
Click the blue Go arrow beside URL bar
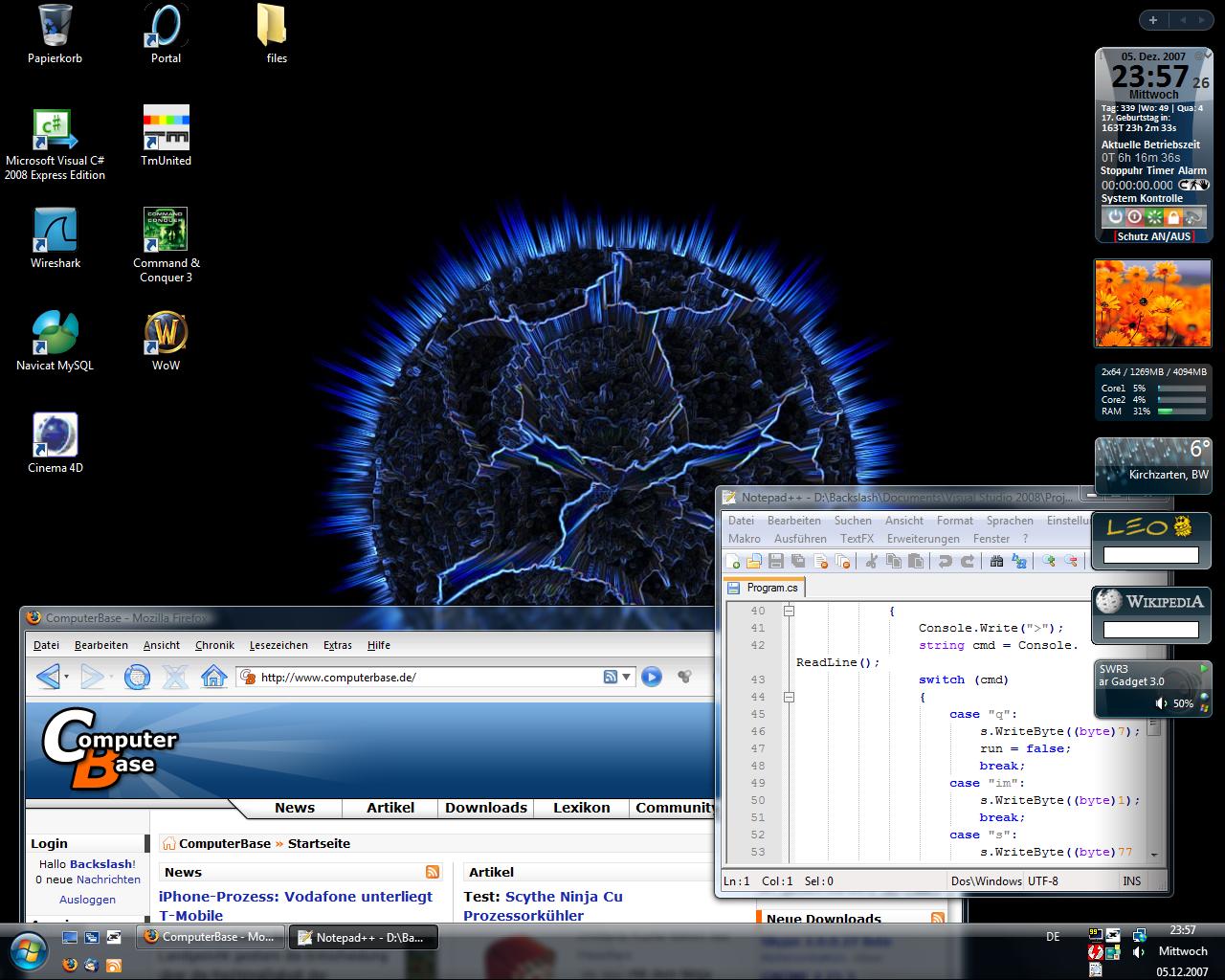click(x=652, y=677)
